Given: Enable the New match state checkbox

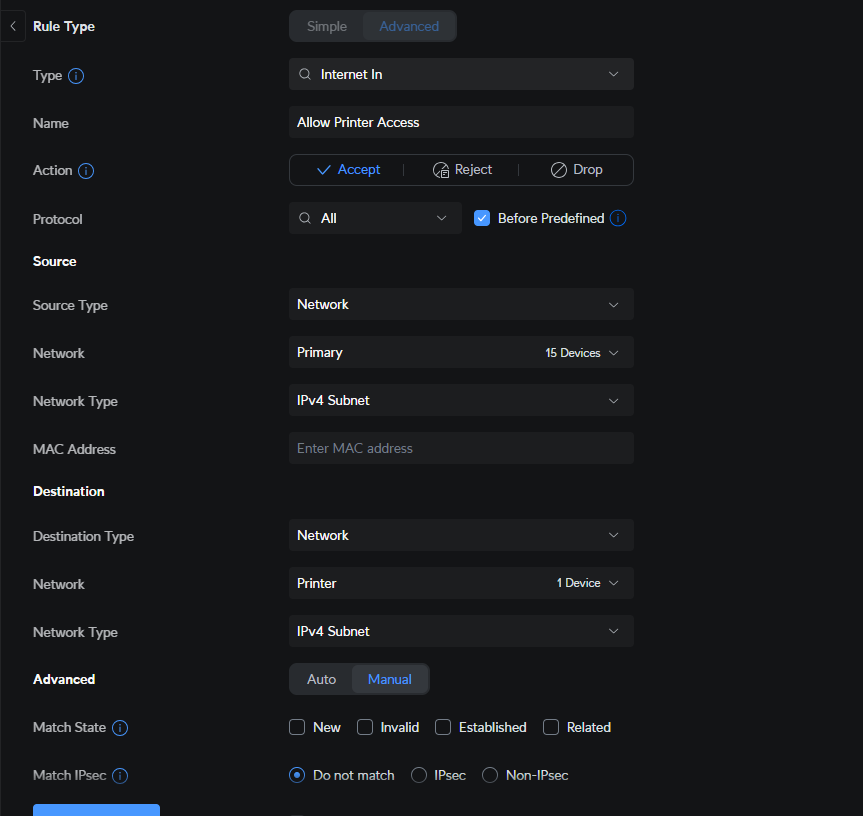Looking at the screenshot, I should (297, 727).
